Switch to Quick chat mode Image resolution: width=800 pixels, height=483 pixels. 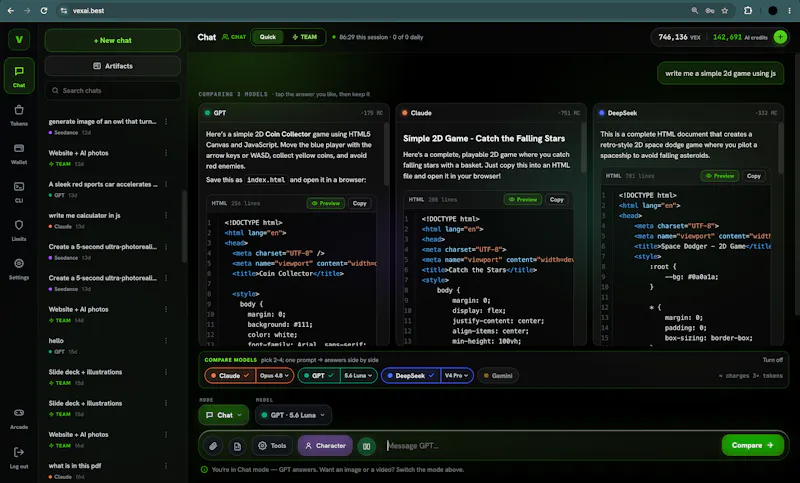(267, 37)
